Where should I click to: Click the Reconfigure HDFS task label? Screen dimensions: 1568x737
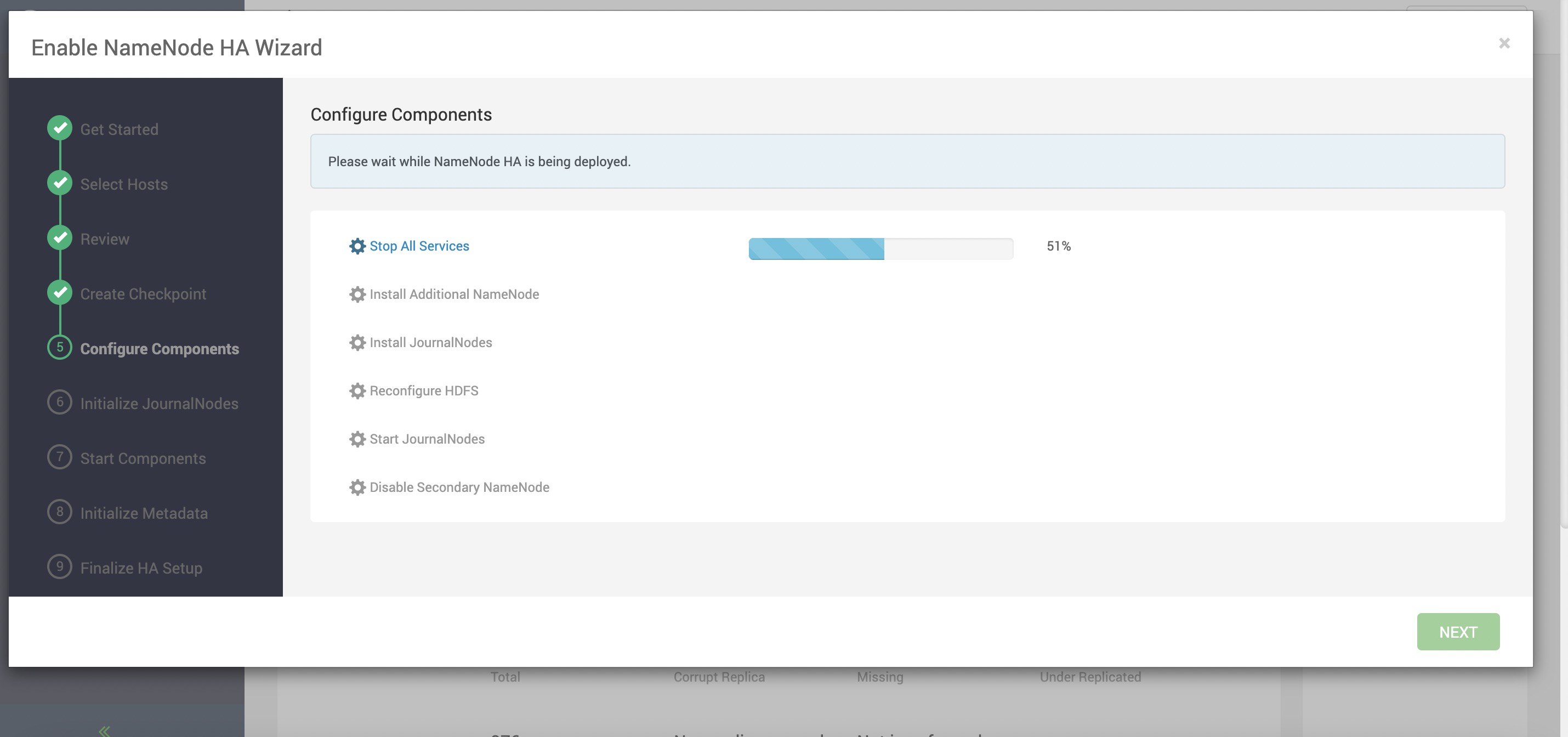[x=424, y=391]
